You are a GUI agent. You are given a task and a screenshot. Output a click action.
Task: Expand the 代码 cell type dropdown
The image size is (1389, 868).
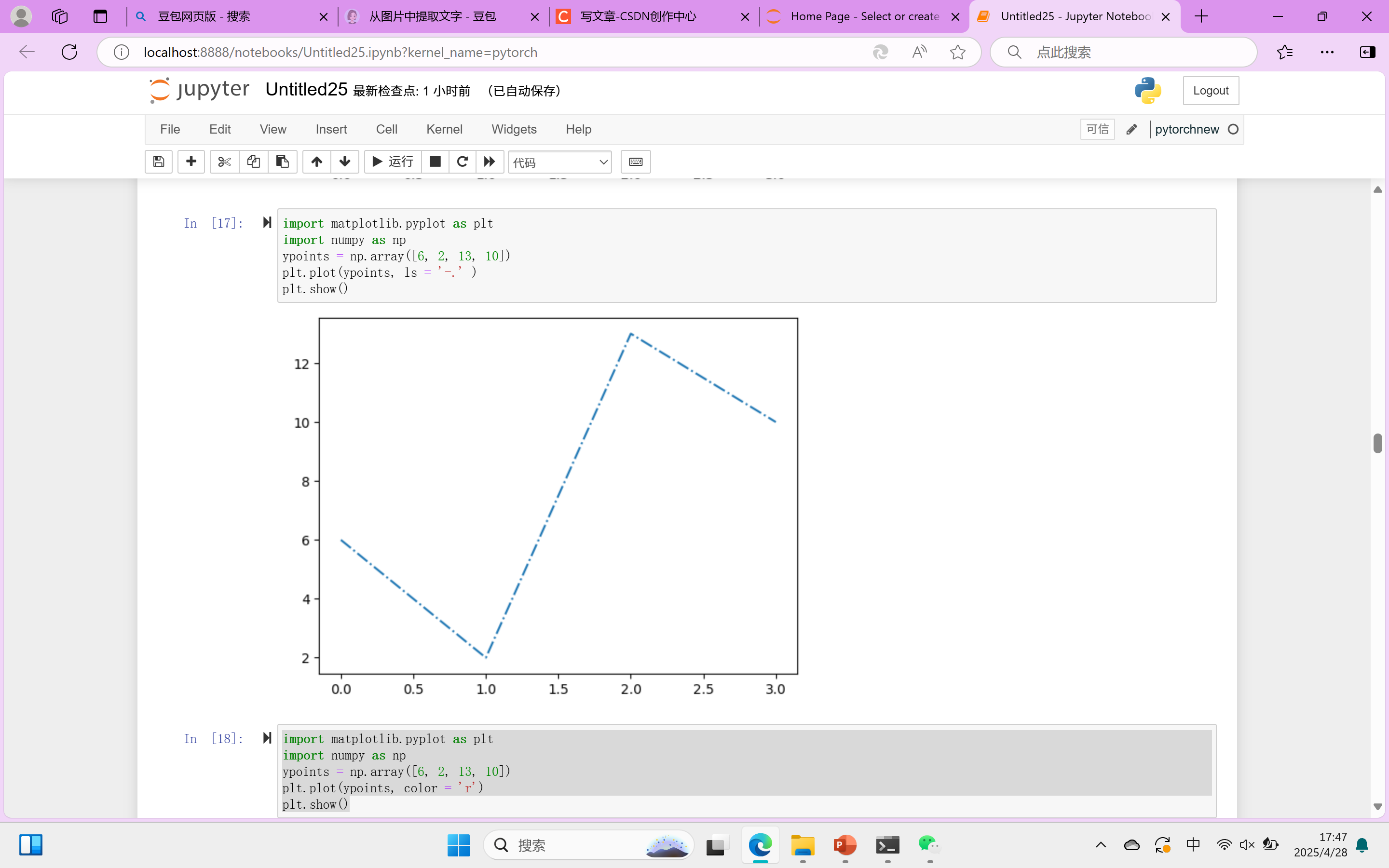point(559,163)
